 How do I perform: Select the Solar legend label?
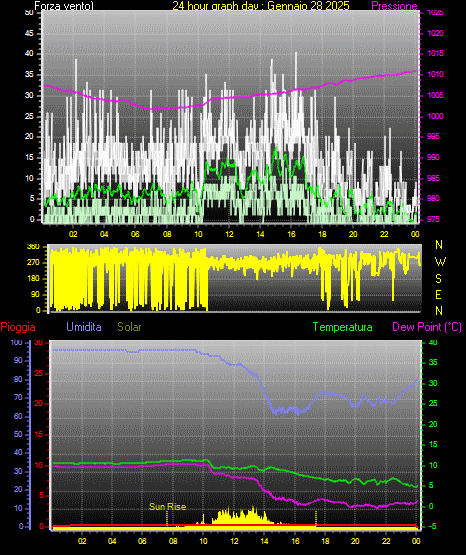pos(129,327)
